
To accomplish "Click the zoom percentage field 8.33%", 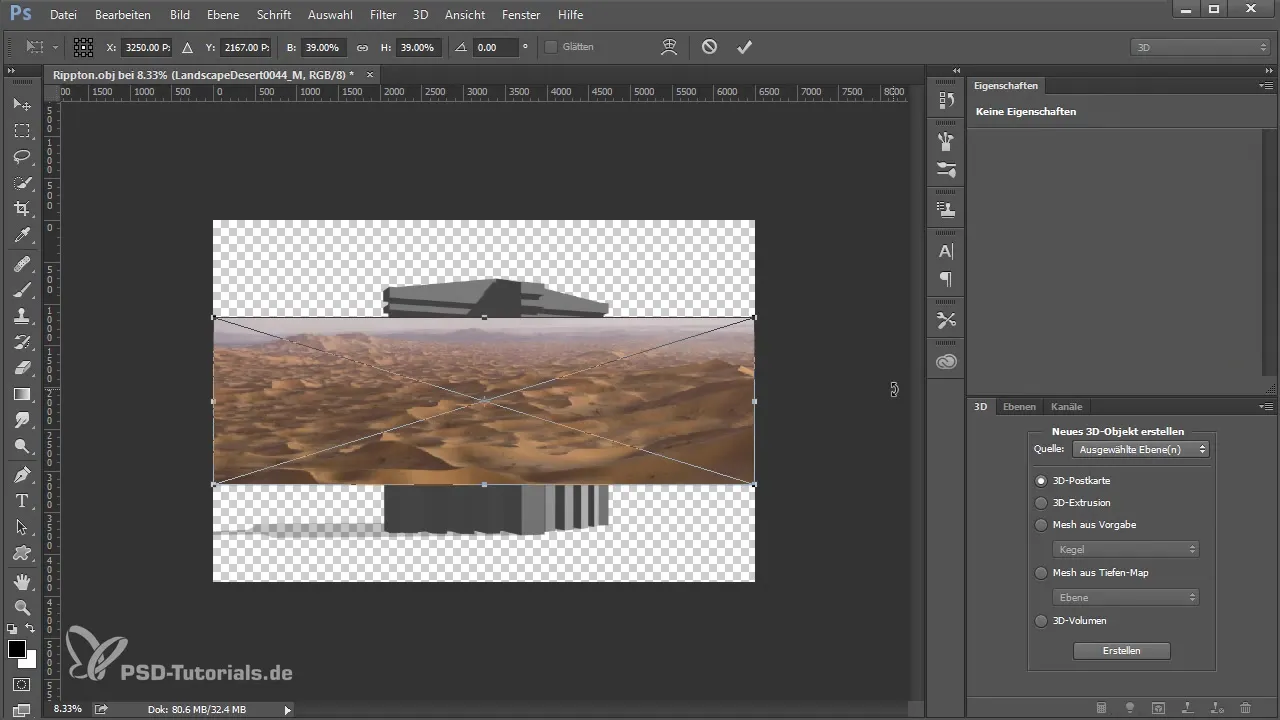I will [68, 709].
